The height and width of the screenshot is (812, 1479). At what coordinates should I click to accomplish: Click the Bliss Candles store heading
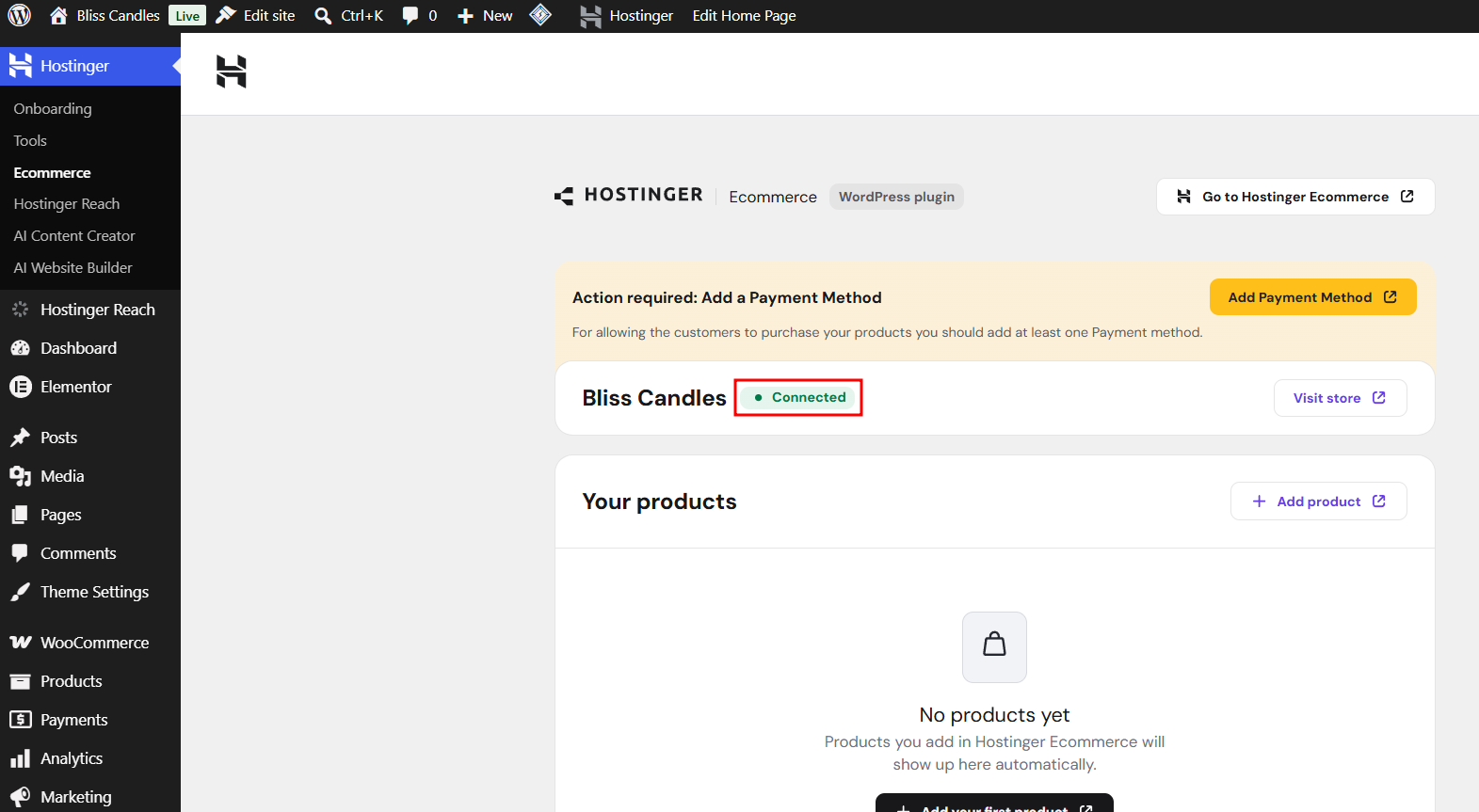tap(654, 398)
